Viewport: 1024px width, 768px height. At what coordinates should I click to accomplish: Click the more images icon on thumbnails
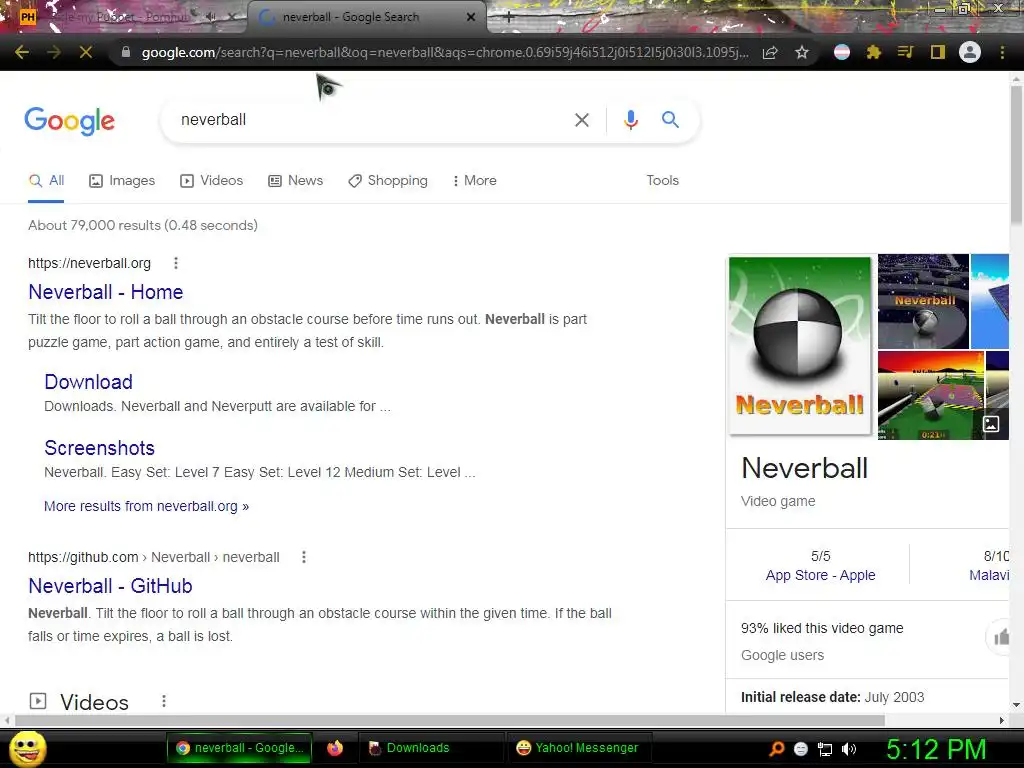991,424
